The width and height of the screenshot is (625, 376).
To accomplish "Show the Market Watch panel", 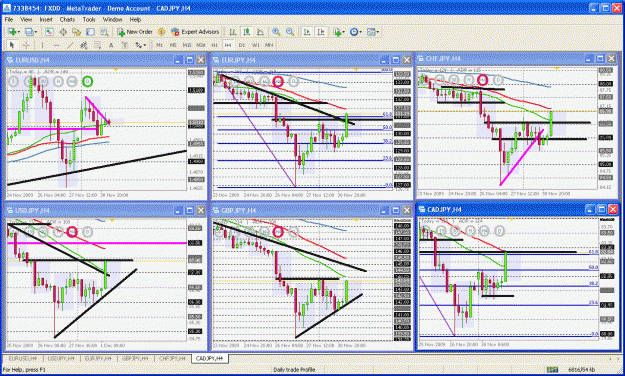I will (x=49, y=32).
